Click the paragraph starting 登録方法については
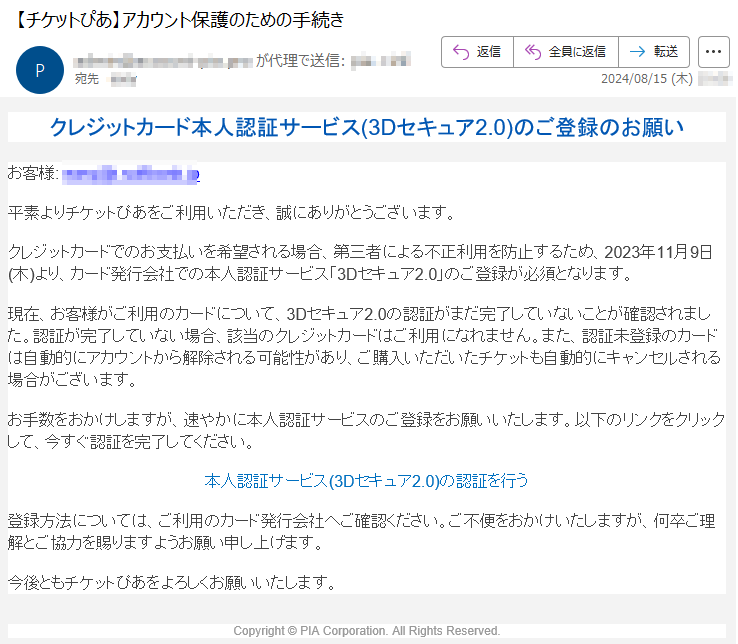Screen dimensions: 738x644 [361, 531]
